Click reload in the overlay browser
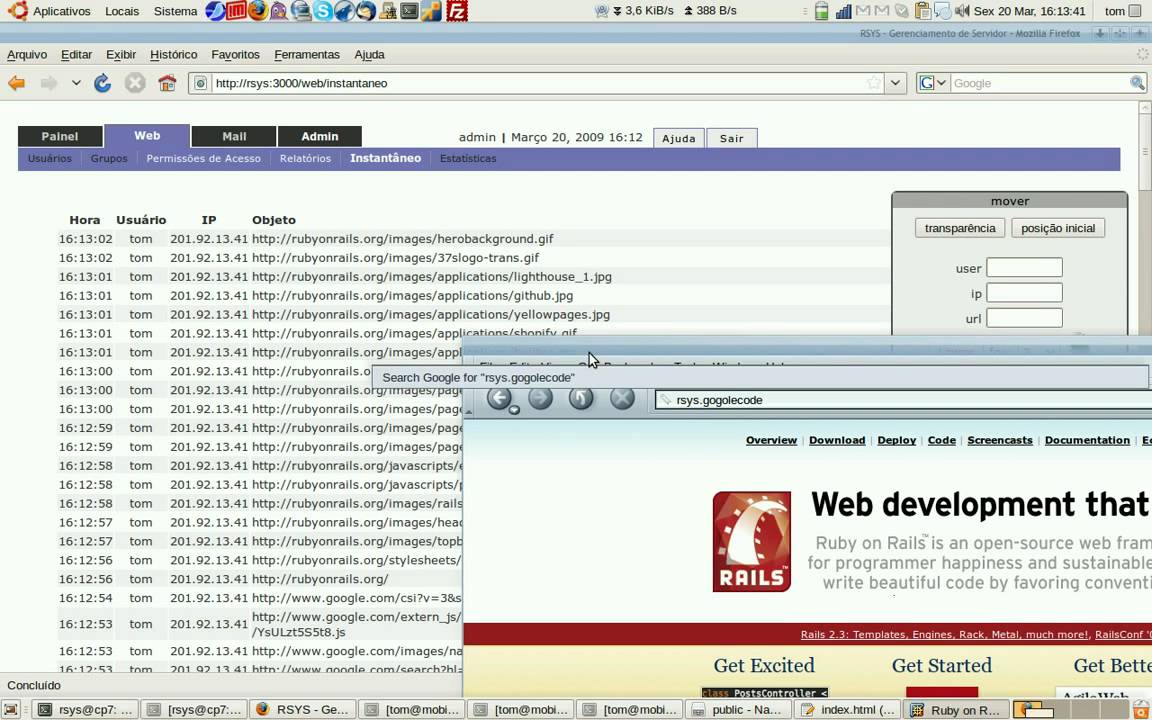Screen dimensions: 1152x720 [581, 398]
